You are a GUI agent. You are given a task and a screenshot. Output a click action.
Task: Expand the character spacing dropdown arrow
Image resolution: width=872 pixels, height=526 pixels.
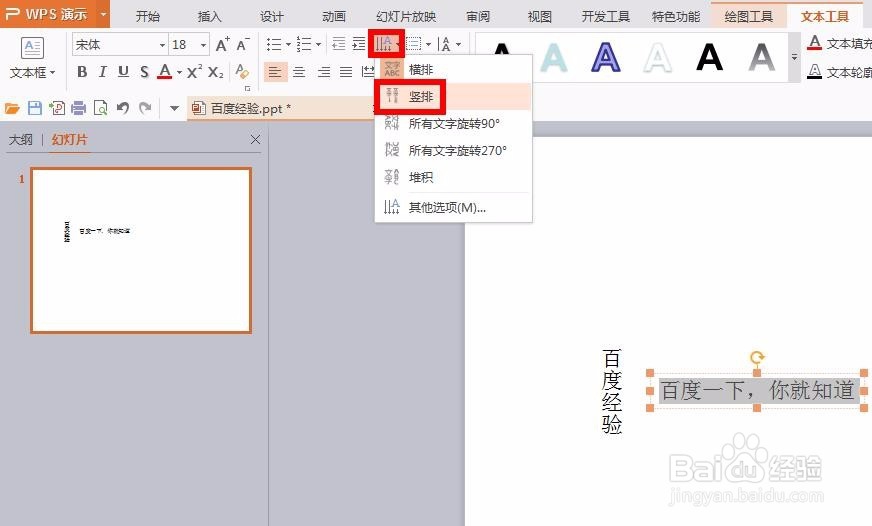[458, 44]
